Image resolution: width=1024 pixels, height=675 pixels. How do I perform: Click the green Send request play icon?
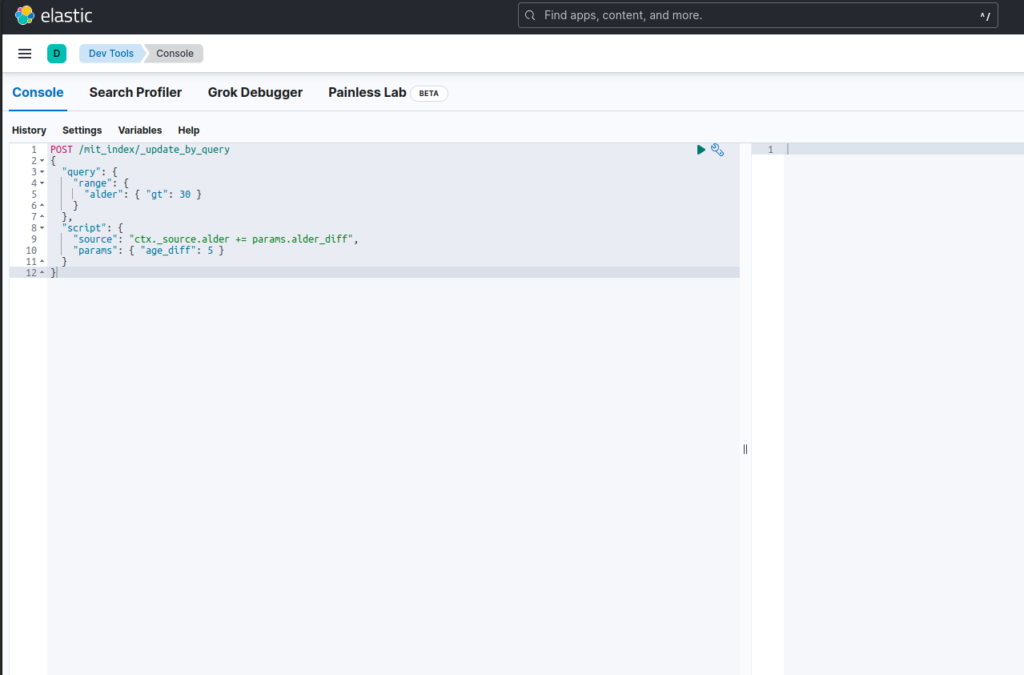point(701,149)
